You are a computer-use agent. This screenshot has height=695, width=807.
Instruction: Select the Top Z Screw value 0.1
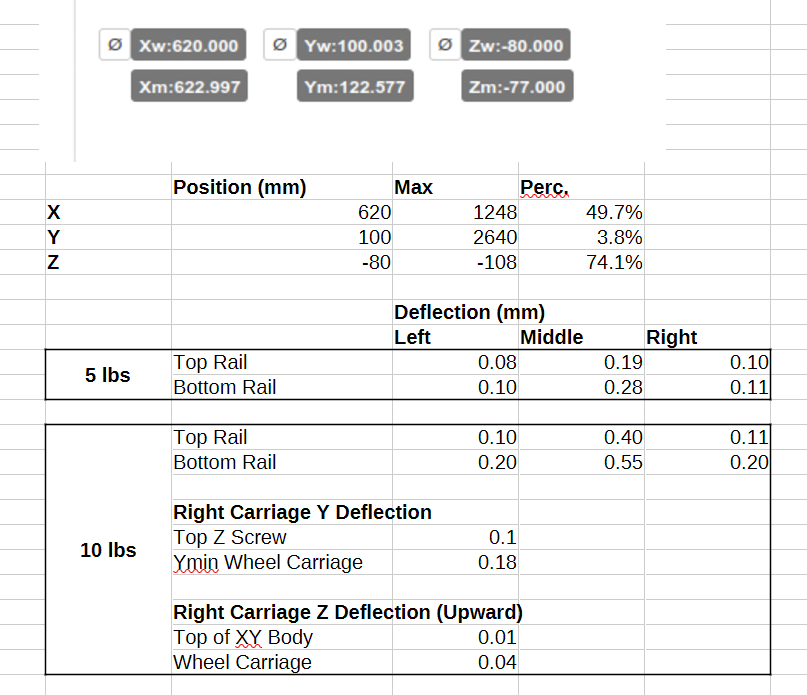tap(456, 537)
